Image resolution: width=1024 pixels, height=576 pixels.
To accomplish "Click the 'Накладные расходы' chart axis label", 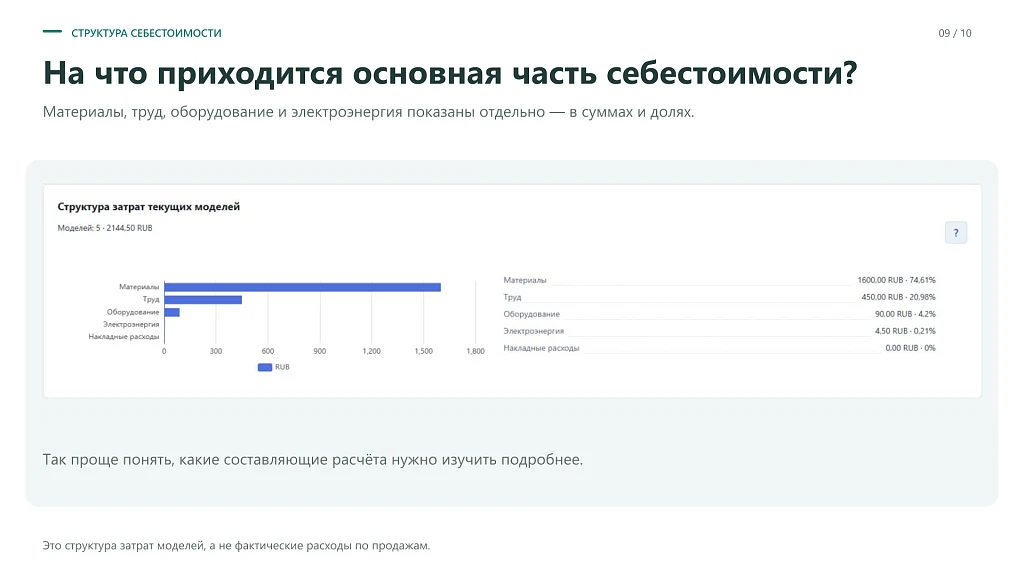I will click(124, 336).
